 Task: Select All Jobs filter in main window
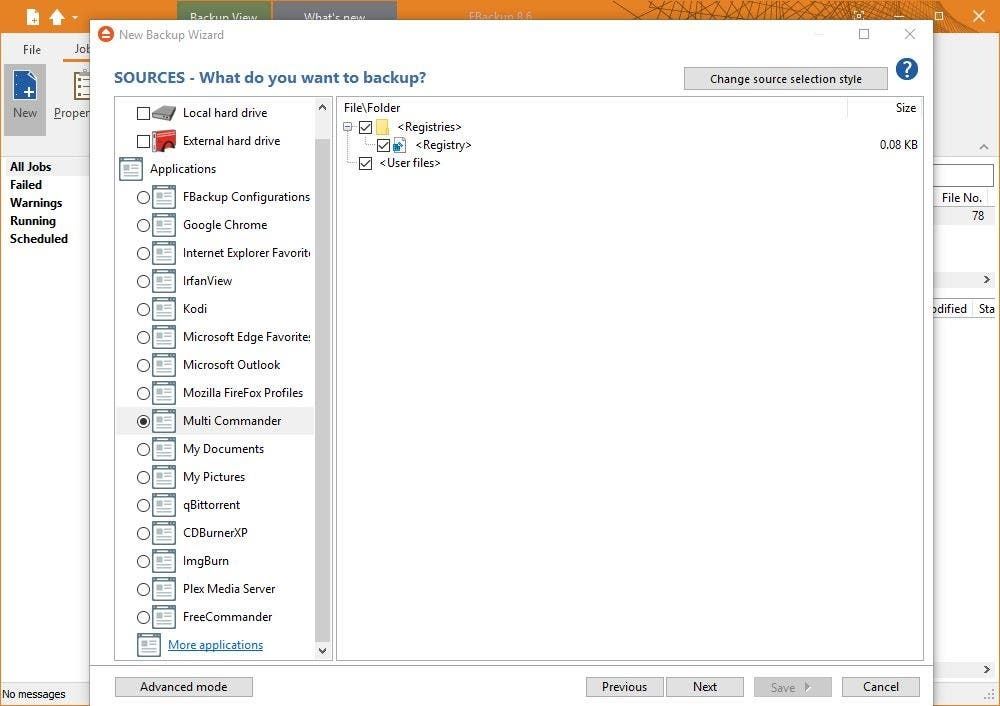31,167
